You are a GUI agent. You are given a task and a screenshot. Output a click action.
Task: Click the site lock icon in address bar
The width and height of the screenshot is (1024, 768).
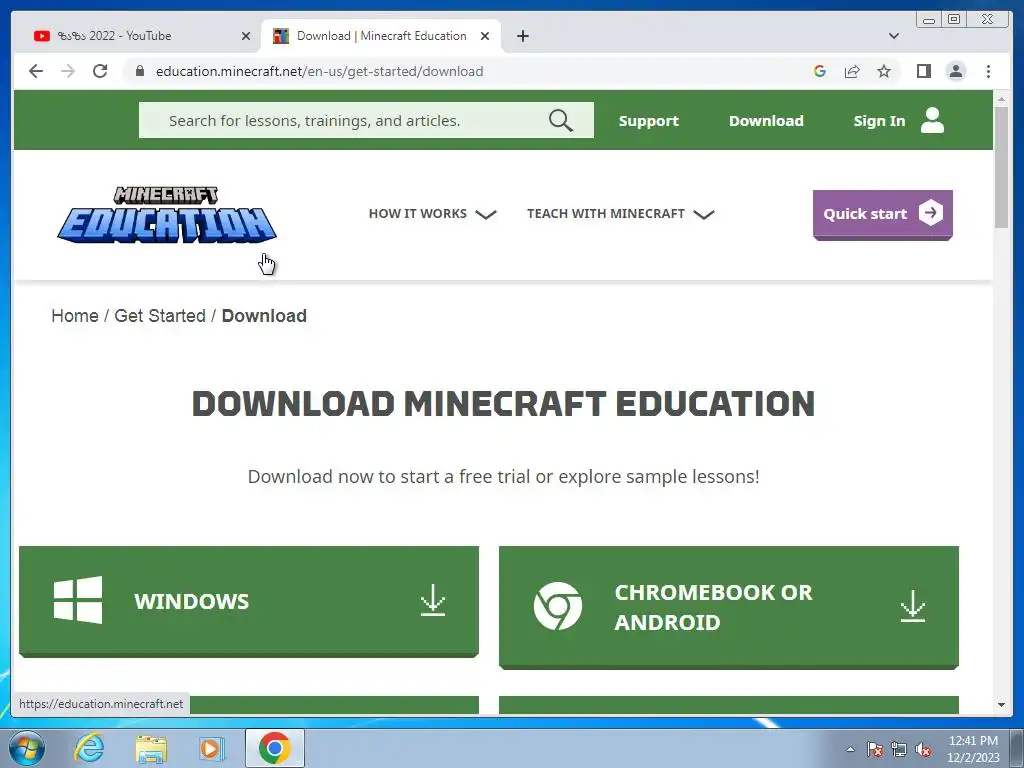point(139,71)
